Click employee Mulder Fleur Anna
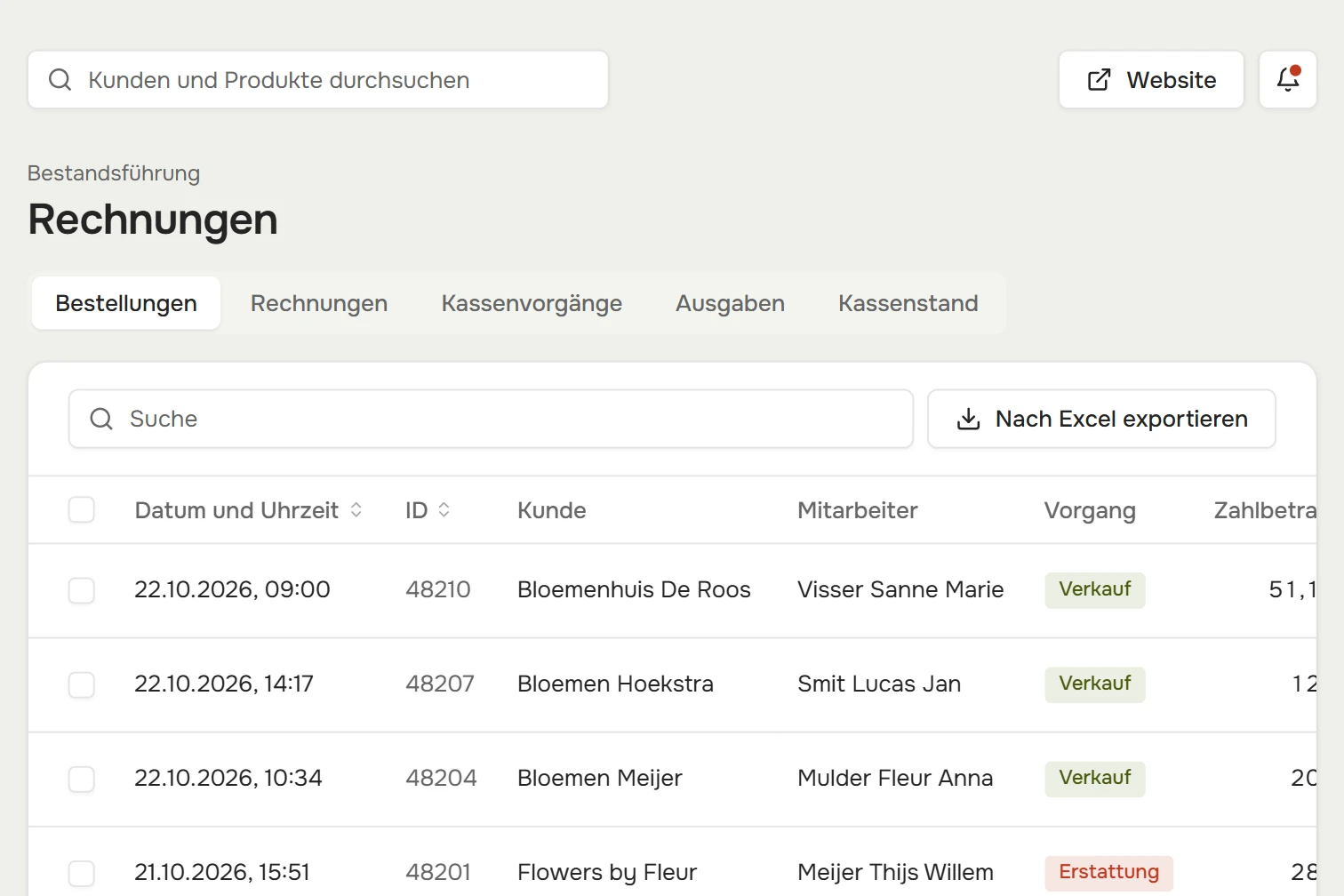The image size is (1344, 896). point(895,778)
